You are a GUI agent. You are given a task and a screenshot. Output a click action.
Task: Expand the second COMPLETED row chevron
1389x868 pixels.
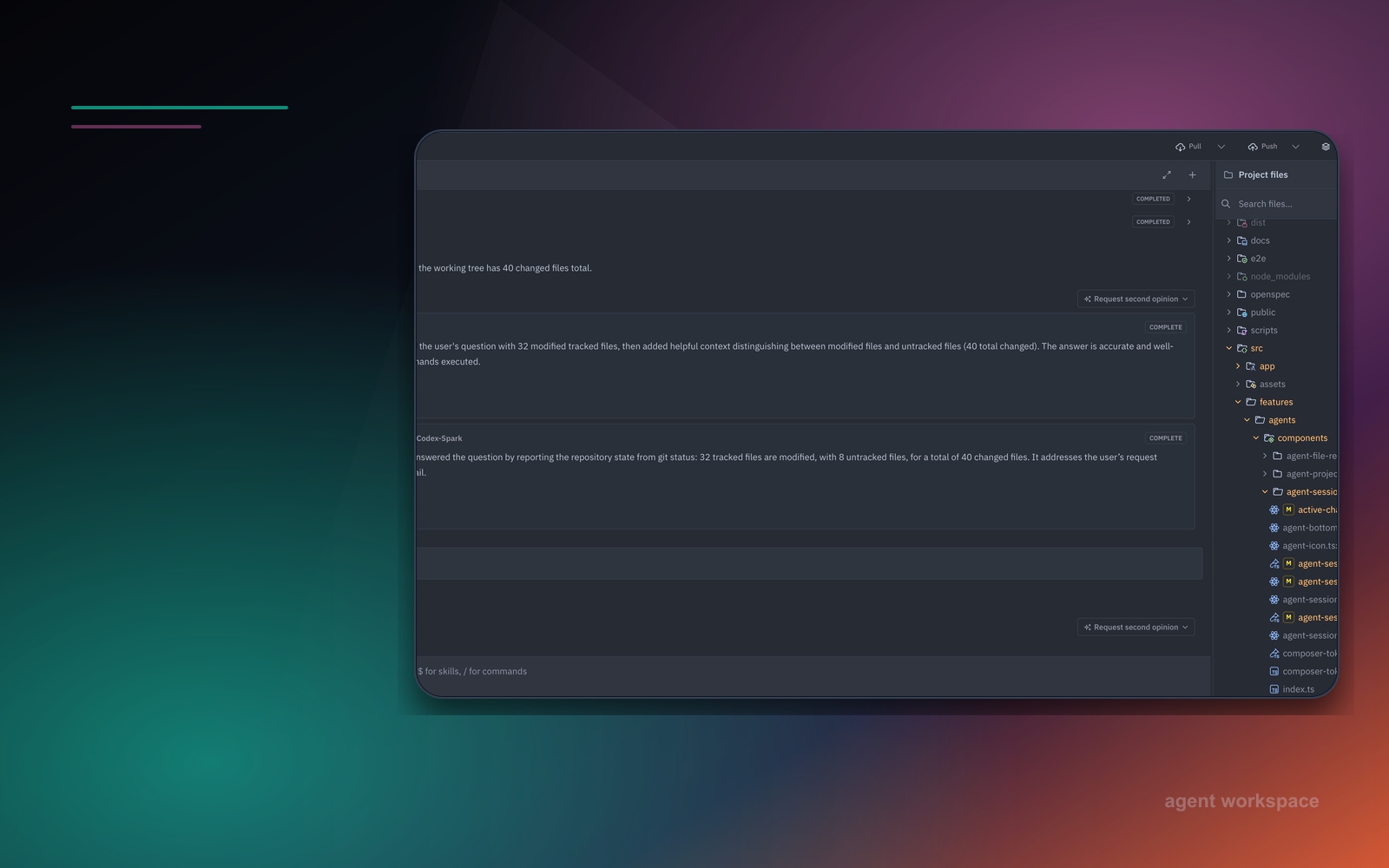[x=1189, y=222]
